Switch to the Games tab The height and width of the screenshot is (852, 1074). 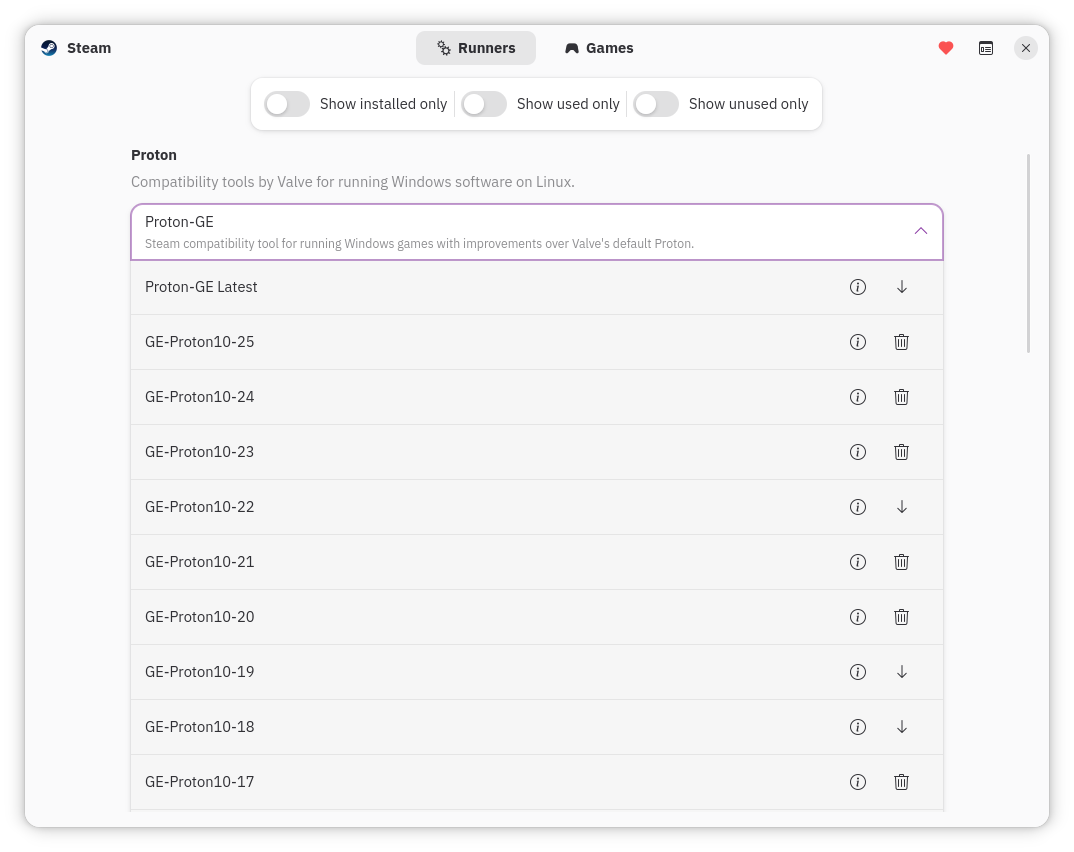599,48
